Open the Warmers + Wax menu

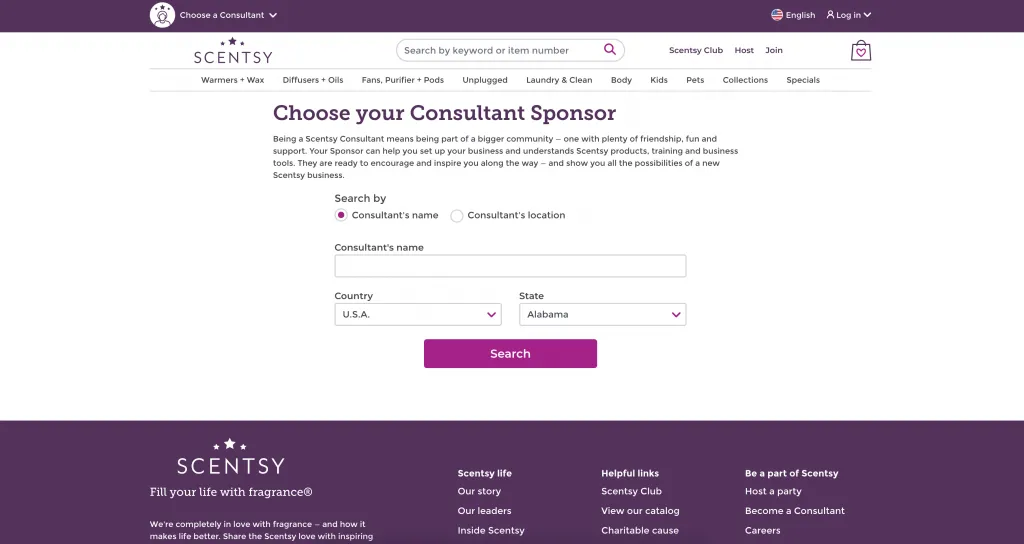pyautogui.click(x=232, y=80)
